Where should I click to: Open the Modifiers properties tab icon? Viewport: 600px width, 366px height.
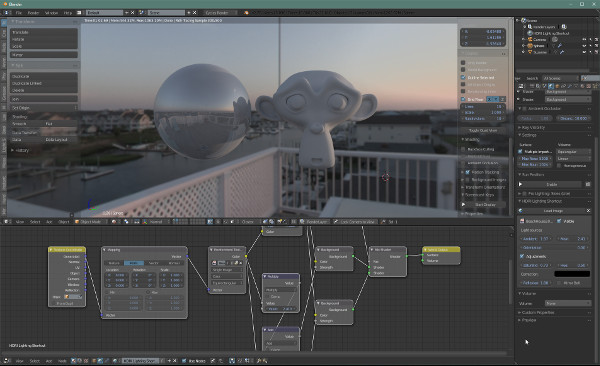tap(570, 86)
